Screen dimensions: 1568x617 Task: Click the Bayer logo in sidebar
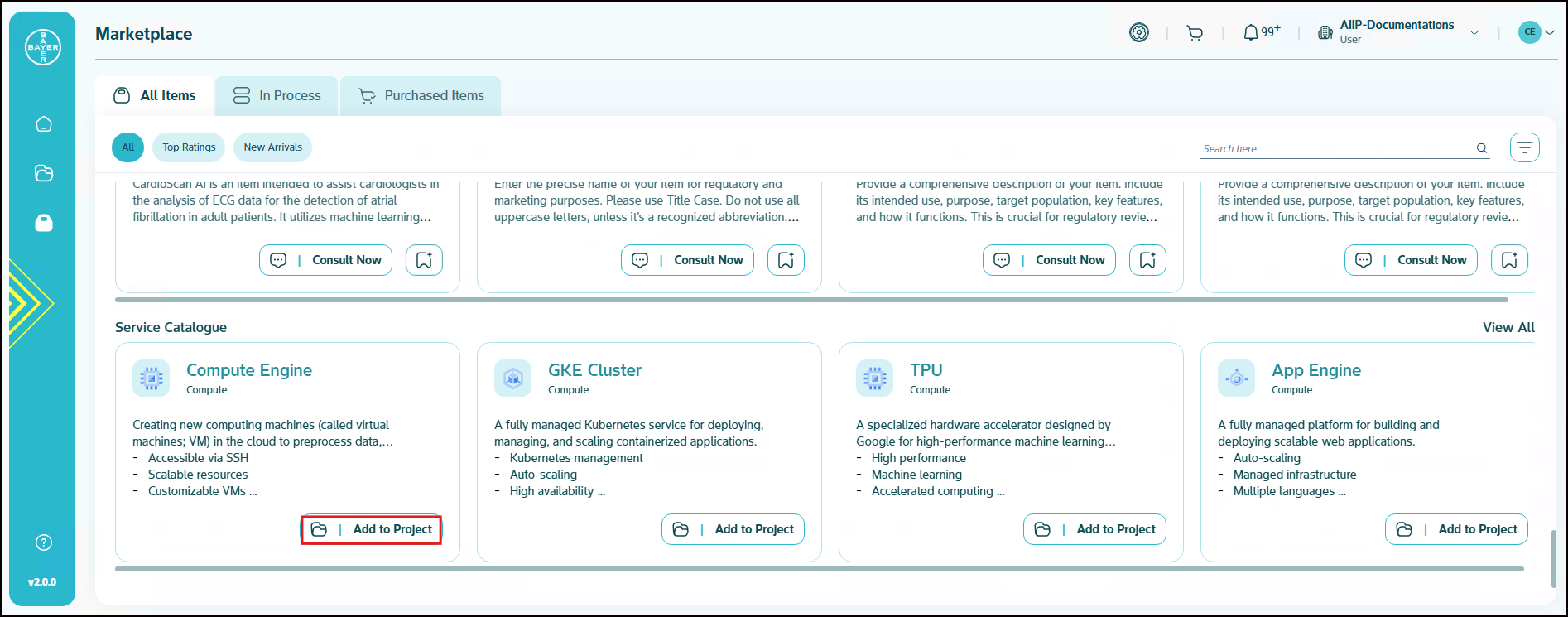tap(43, 47)
